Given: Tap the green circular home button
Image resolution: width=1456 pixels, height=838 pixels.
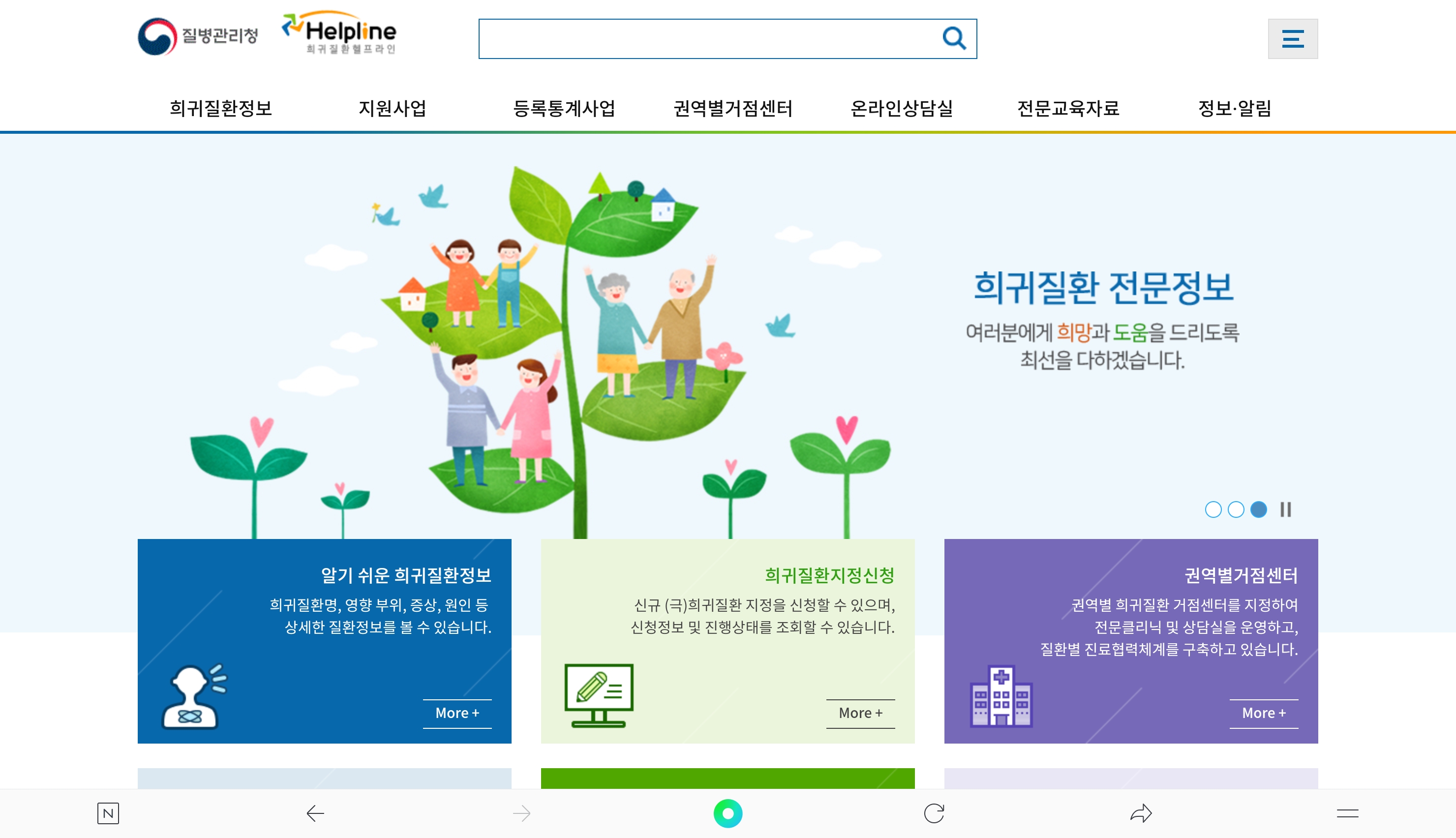Looking at the screenshot, I should click(728, 813).
